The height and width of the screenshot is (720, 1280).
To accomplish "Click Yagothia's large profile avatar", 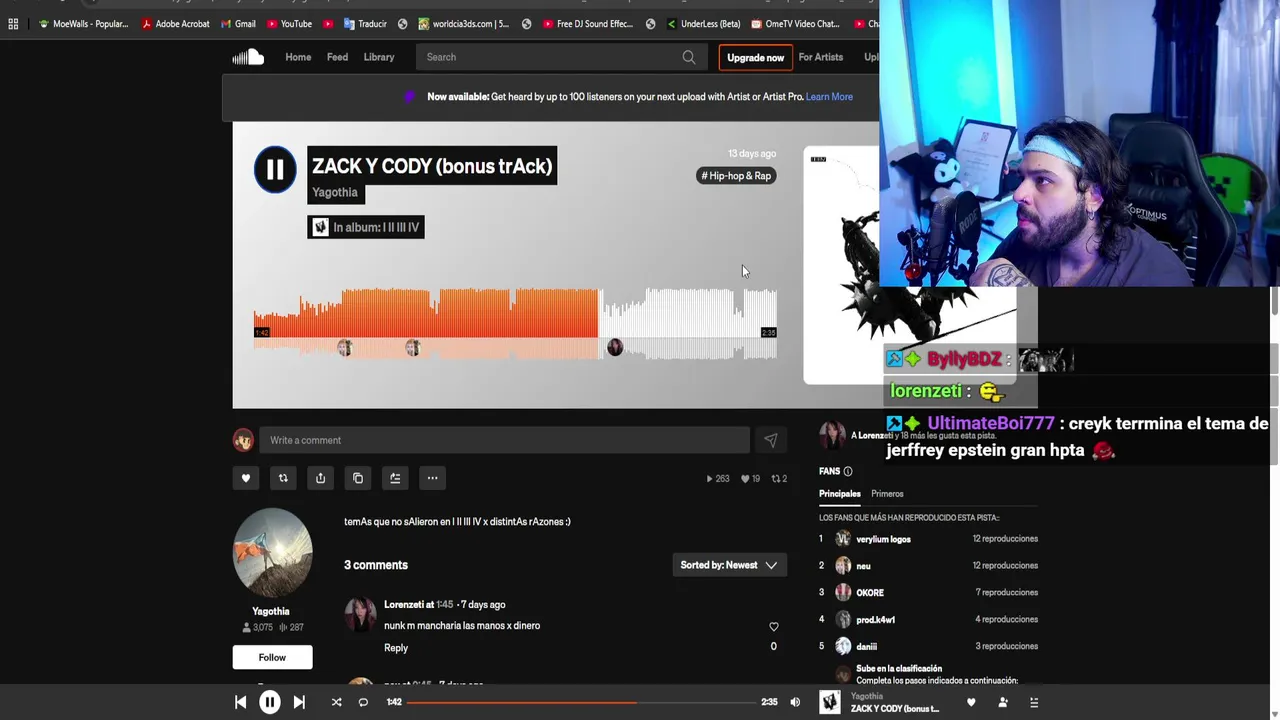I will click(x=272, y=552).
